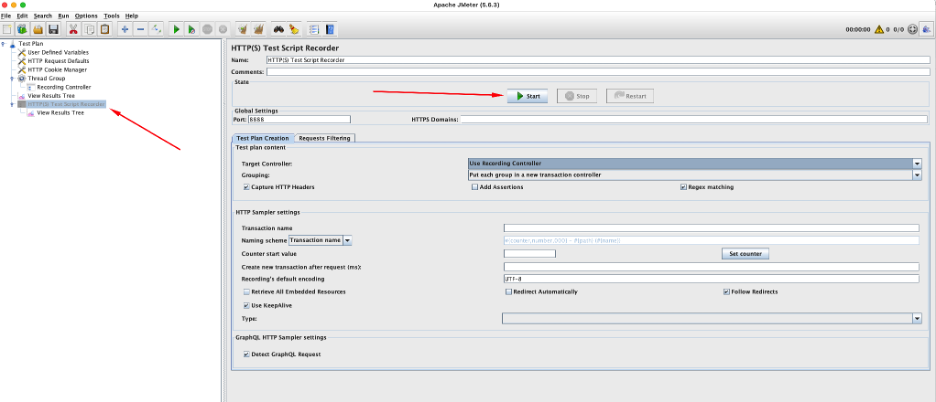Image resolution: width=936 pixels, height=402 pixels.
Task: Click the Counter start value field
Action: (x=529, y=254)
